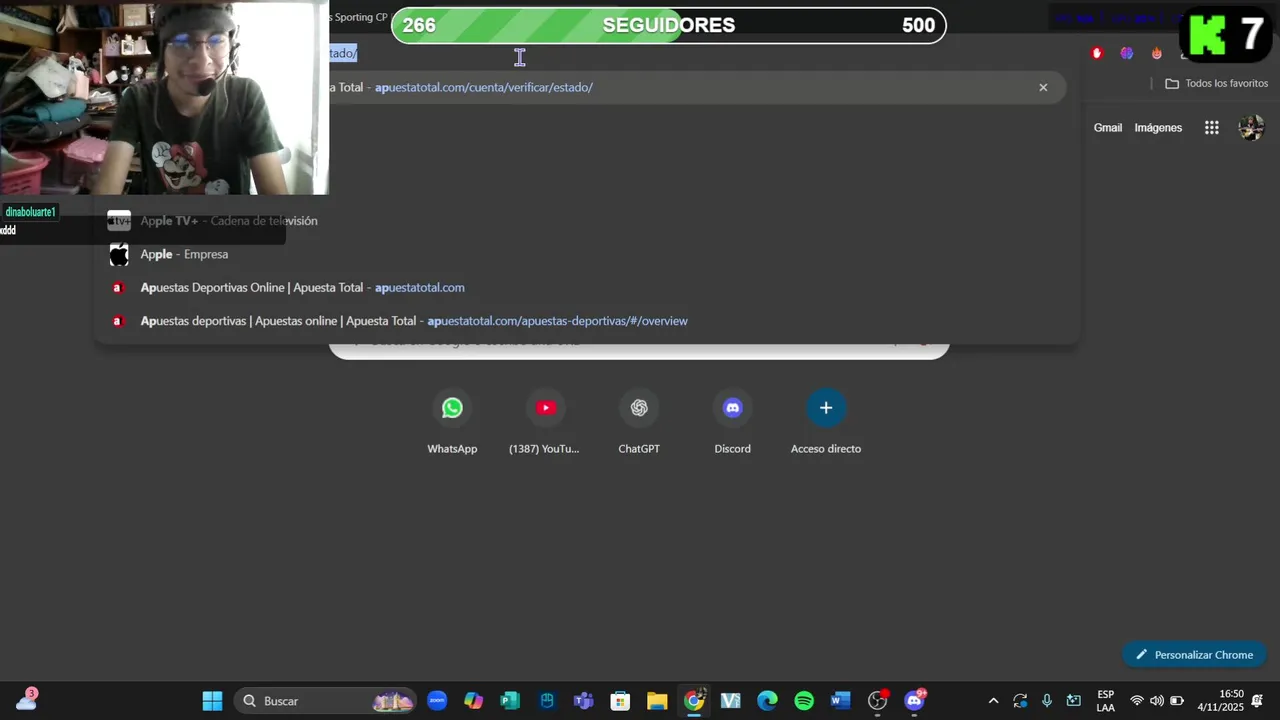Open the weather widget on taskbar
This screenshot has height=720, width=1280.
[27, 700]
